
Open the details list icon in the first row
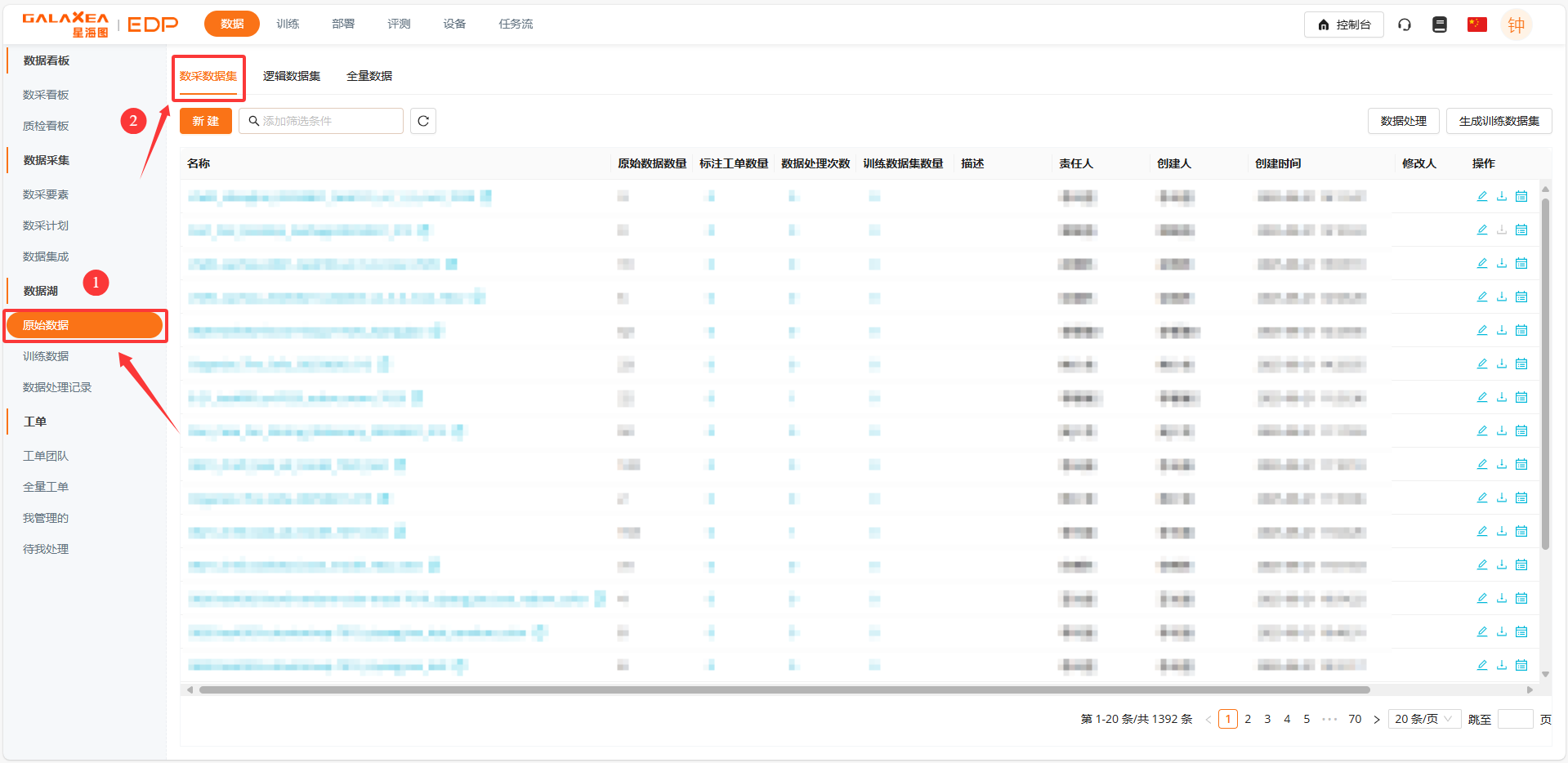[1521, 196]
